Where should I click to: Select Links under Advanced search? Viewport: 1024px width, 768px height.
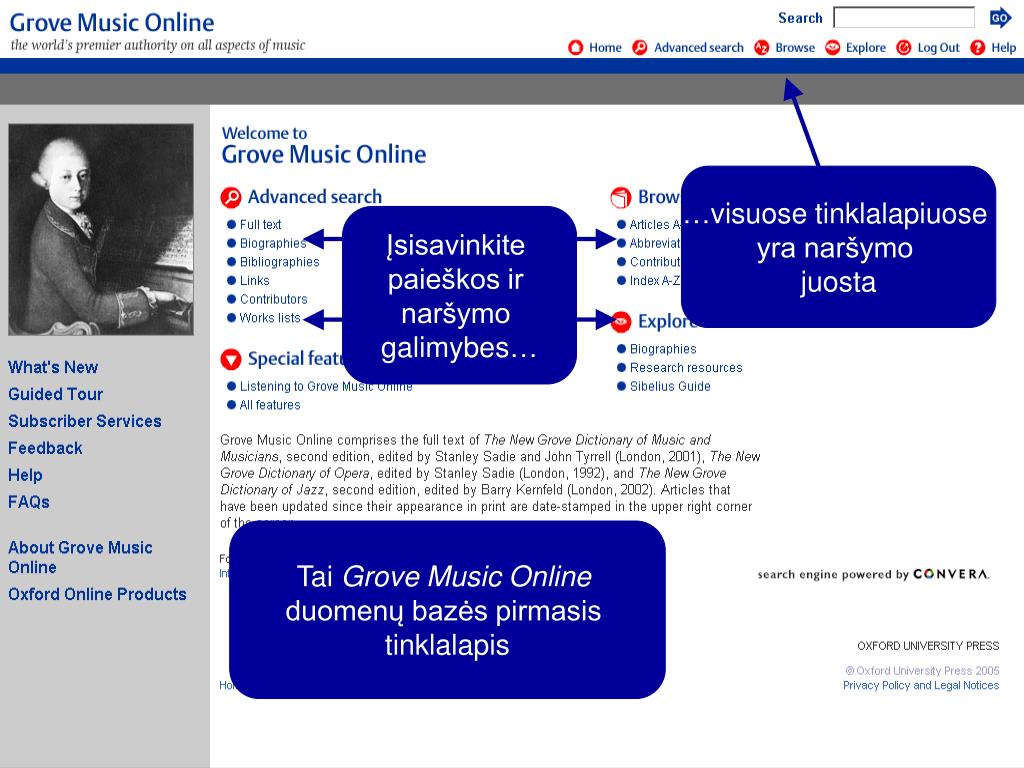coord(254,281)
